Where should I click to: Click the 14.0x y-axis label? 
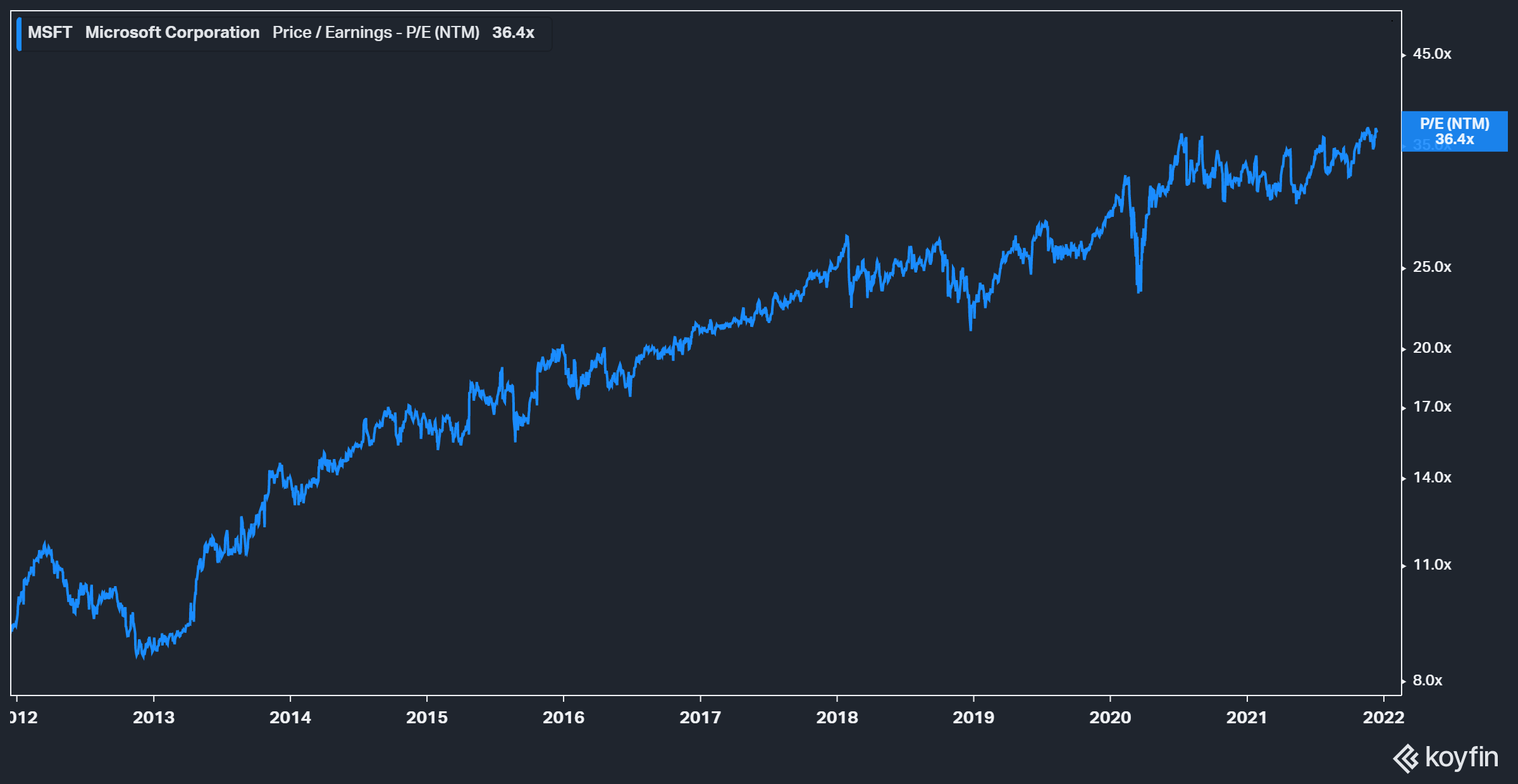(1432, 478)
